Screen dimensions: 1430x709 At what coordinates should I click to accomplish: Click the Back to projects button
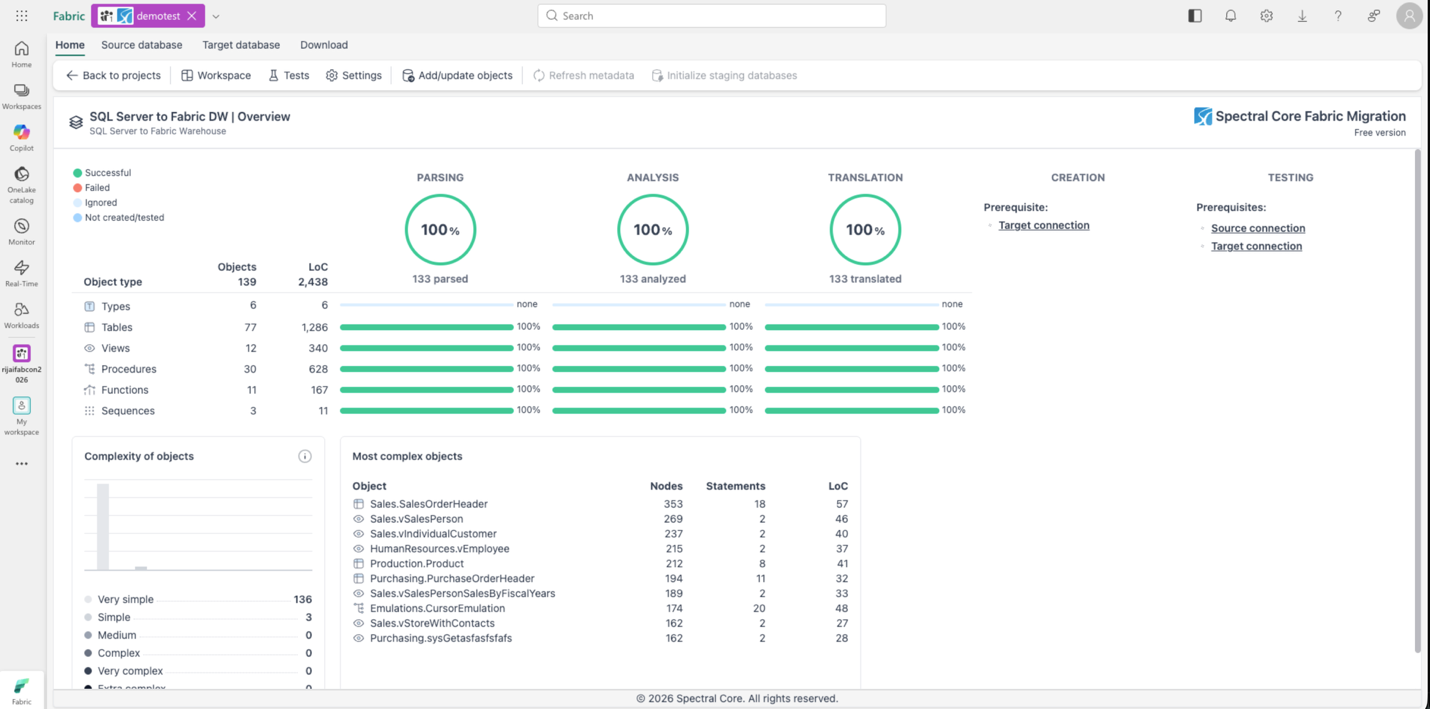pyautogui.click(x=113, y=75)
